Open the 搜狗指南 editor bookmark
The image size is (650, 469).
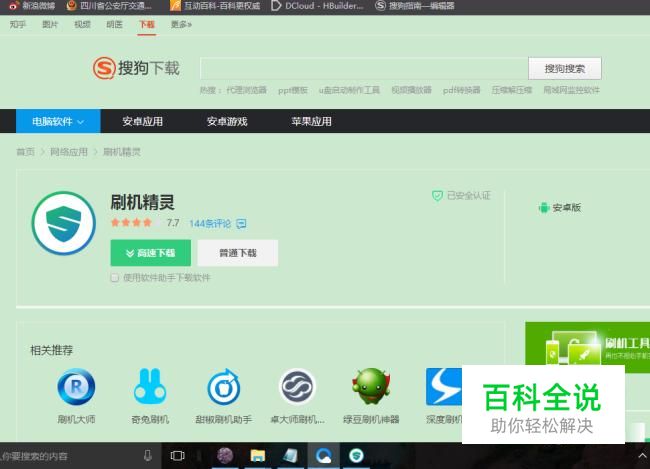pyautogui.click(x=415, y=5)
